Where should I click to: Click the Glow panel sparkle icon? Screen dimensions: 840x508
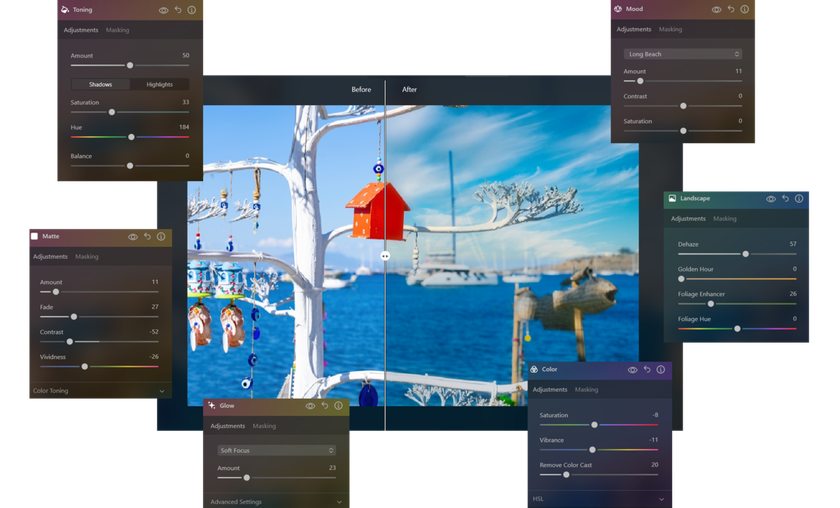(x=212, y=406)
